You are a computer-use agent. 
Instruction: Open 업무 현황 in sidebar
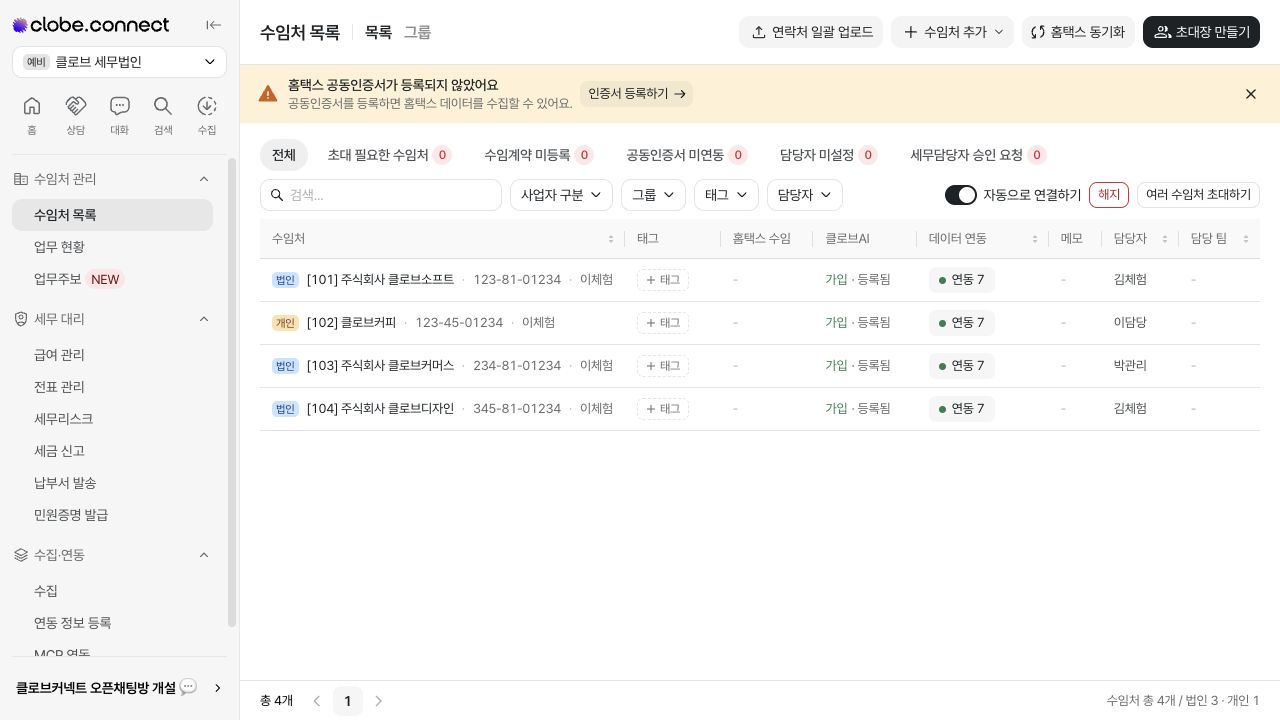(x=112, y=247)
